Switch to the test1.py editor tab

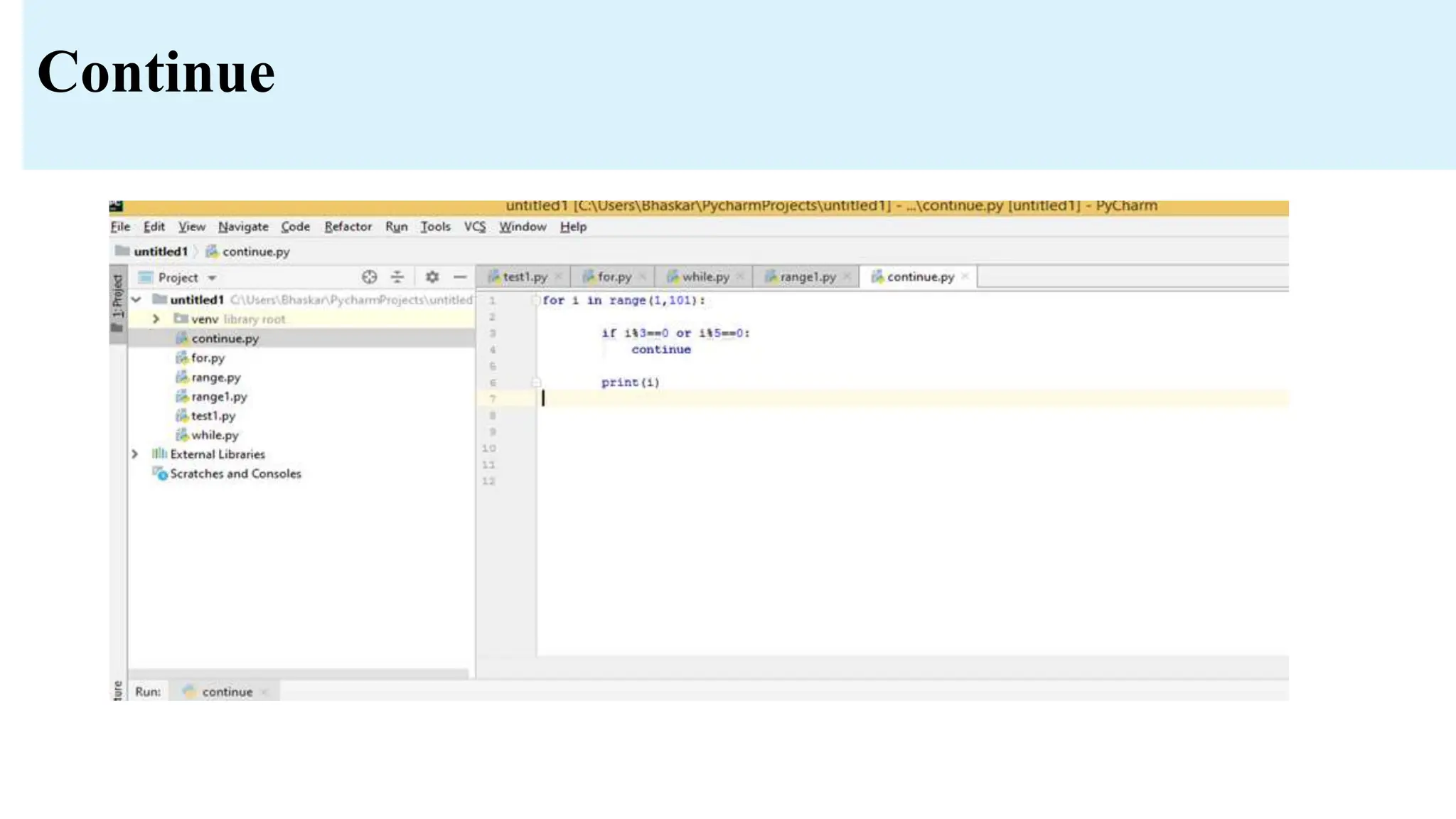coord(525,277)
